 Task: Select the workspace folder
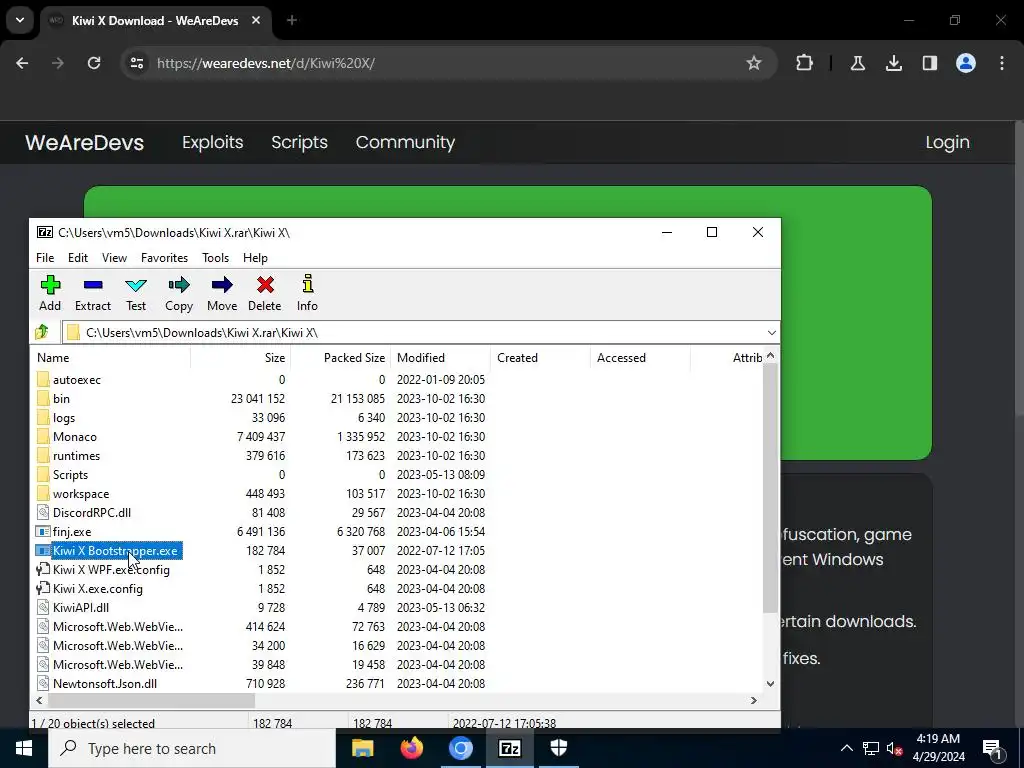pyautogui.click(x=81, y=494)
